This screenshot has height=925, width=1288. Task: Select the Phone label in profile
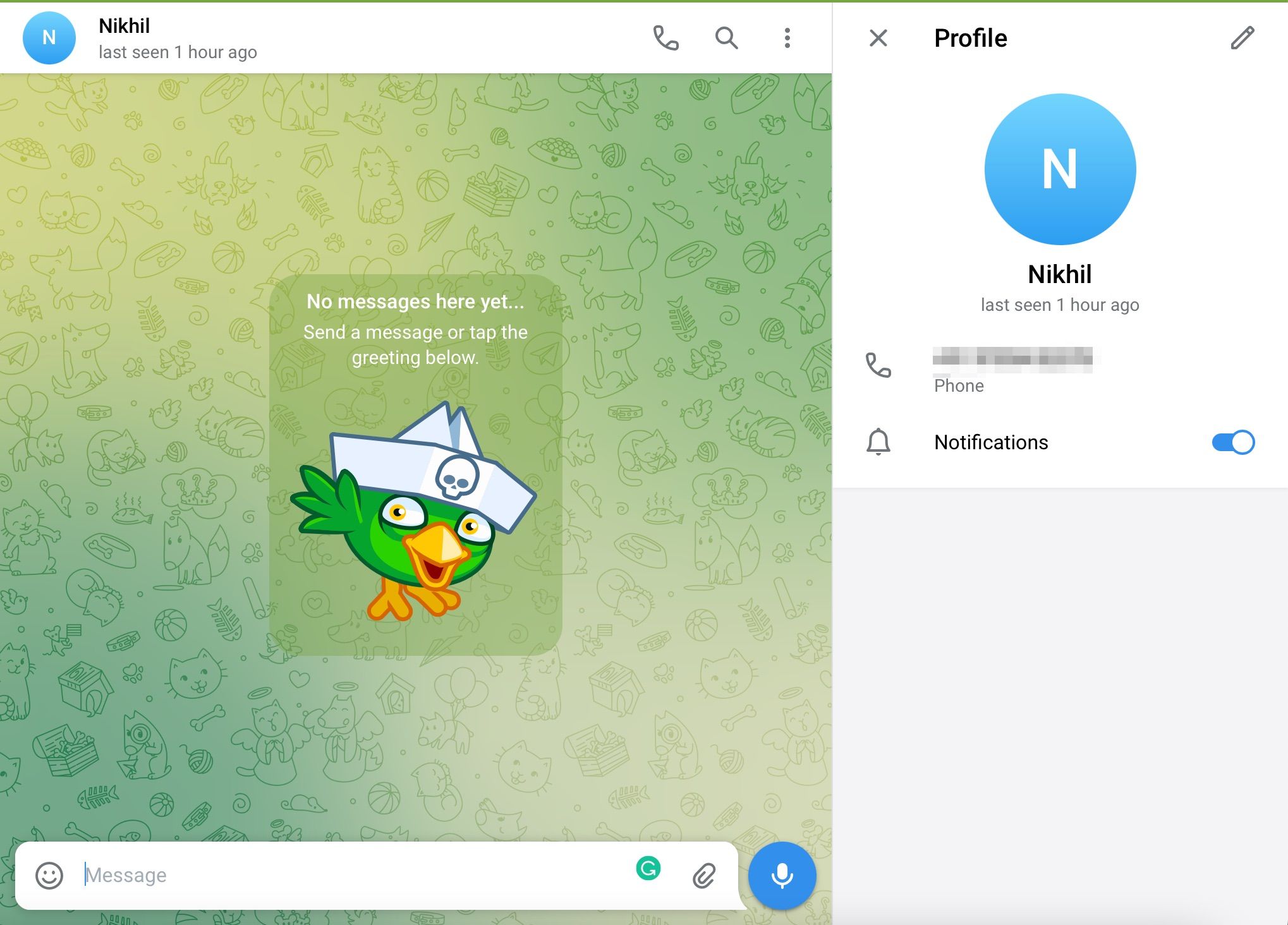958,385
